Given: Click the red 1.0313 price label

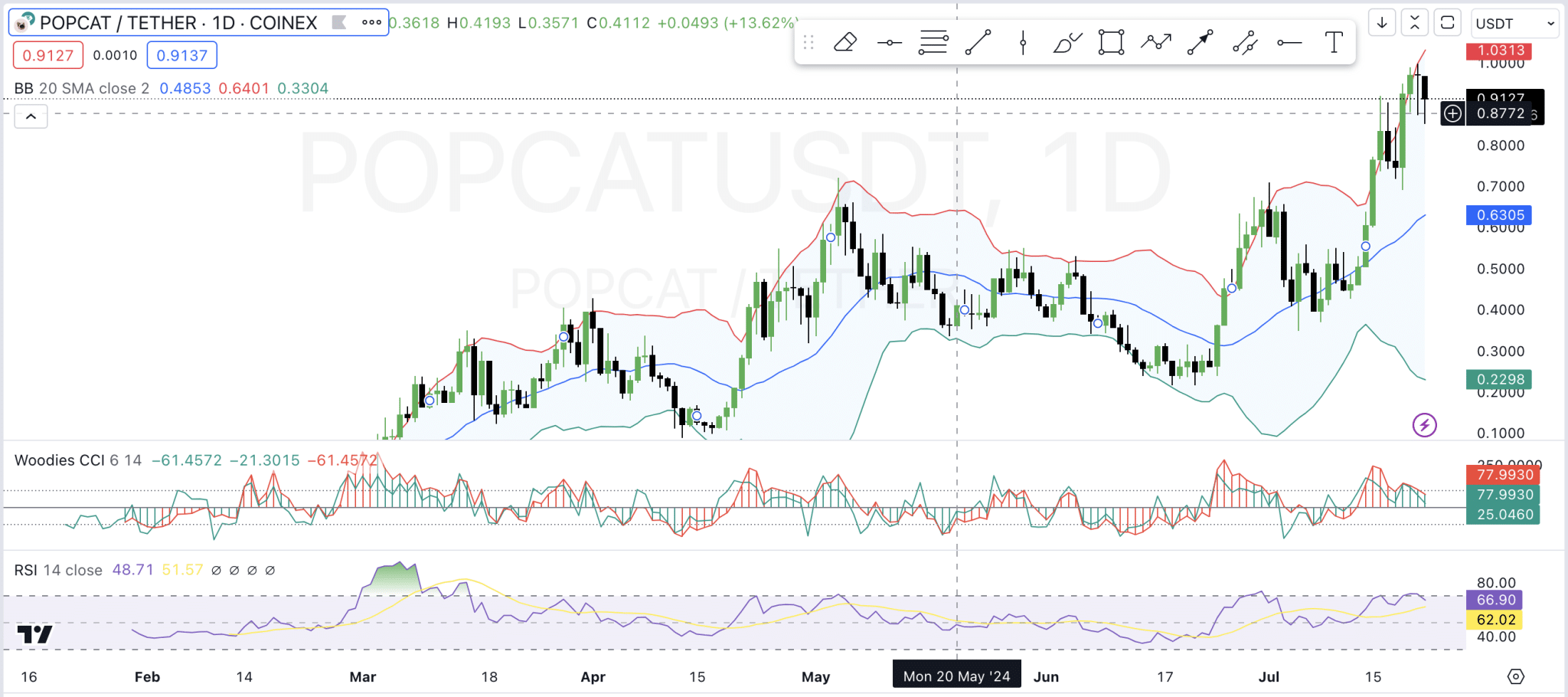Looking at the screenshot, I should [1501, 51].
